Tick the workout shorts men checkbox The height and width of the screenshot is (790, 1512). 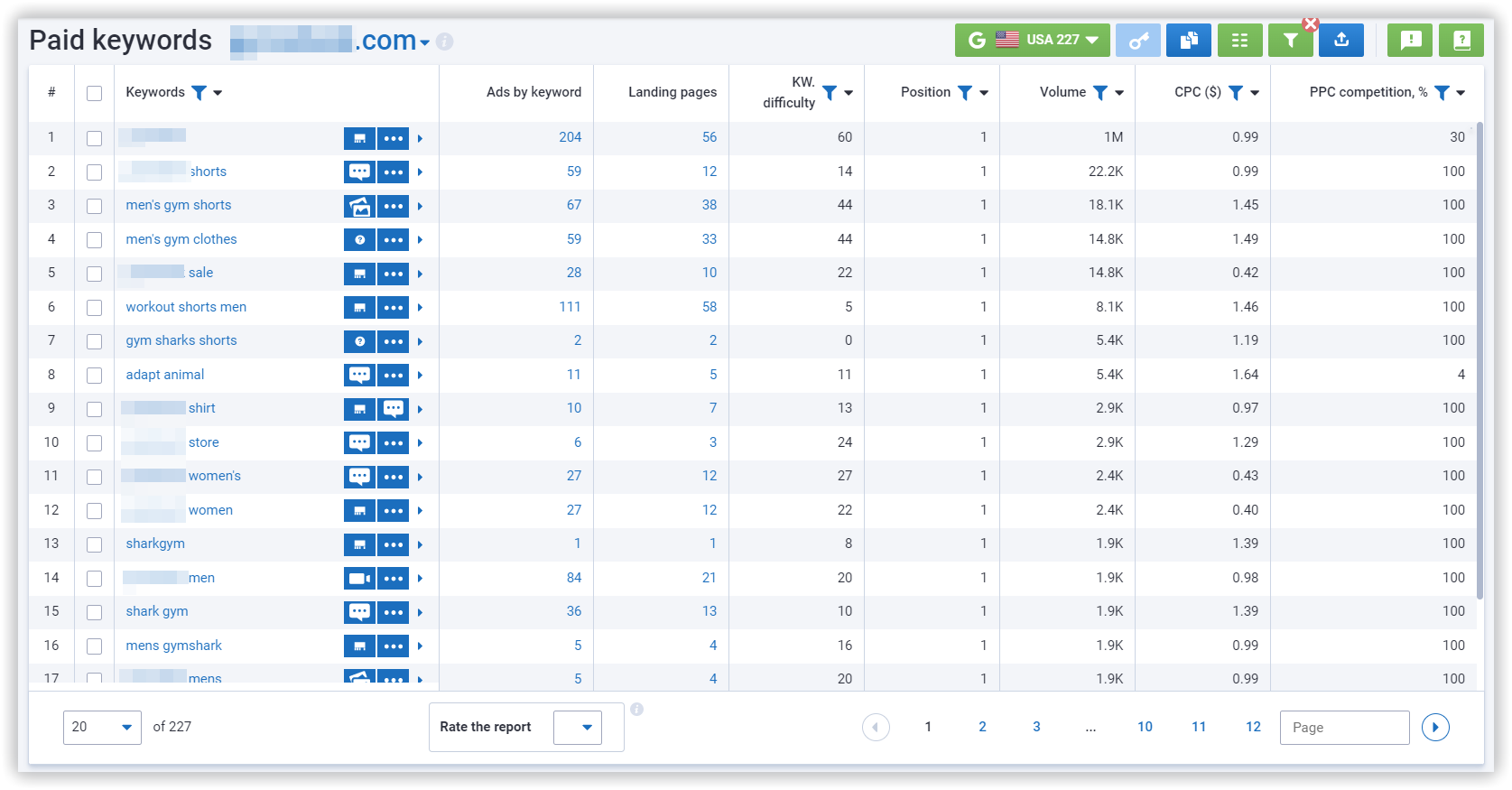(x=94, y=308)
